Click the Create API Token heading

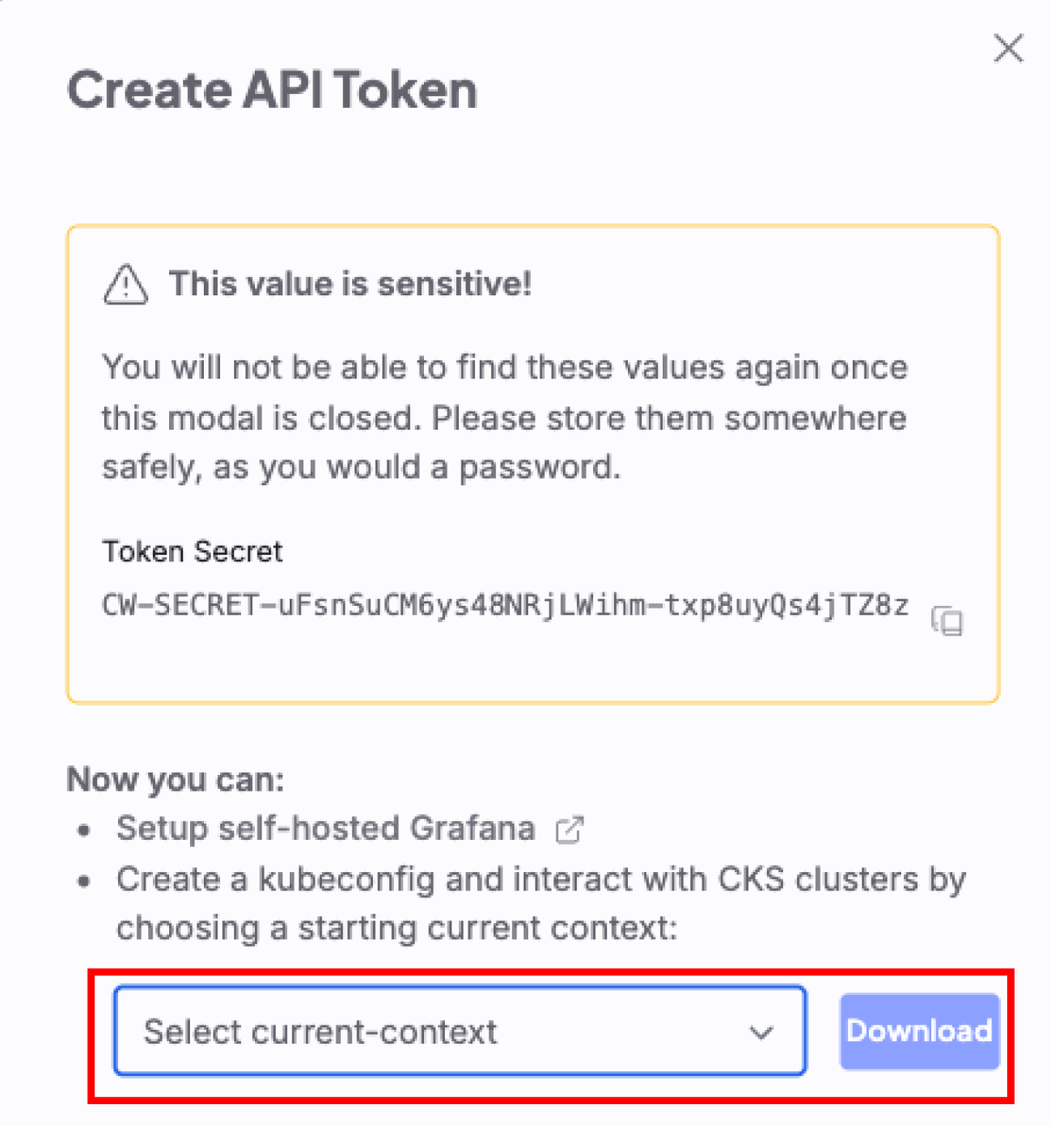(x=272, y=90)
